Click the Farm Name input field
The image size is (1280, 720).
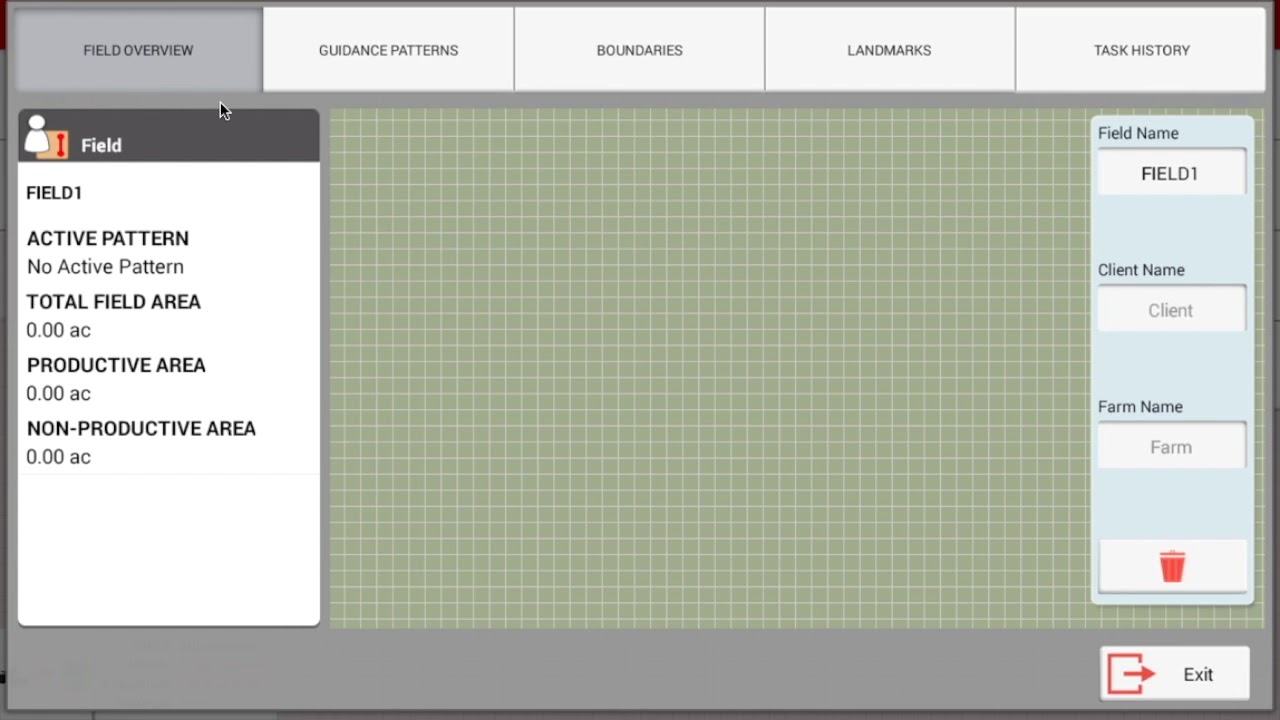[x=1171, y=447]
